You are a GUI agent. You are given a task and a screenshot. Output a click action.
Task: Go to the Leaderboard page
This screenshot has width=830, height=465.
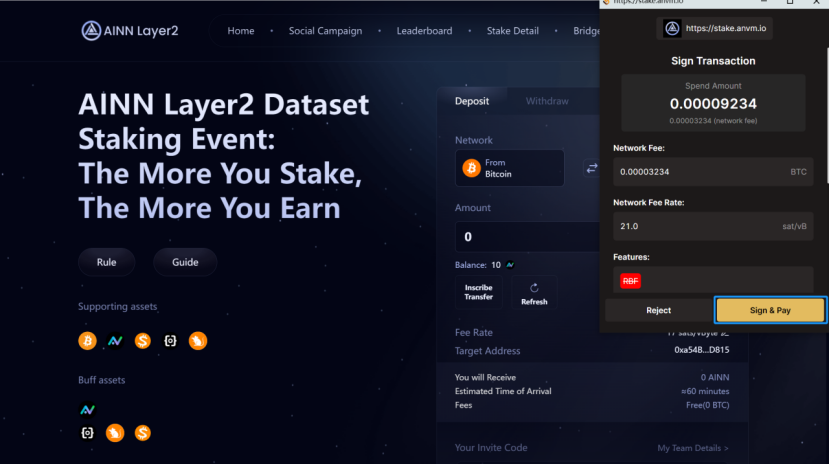pyautogui.click(x=425, y=31)
